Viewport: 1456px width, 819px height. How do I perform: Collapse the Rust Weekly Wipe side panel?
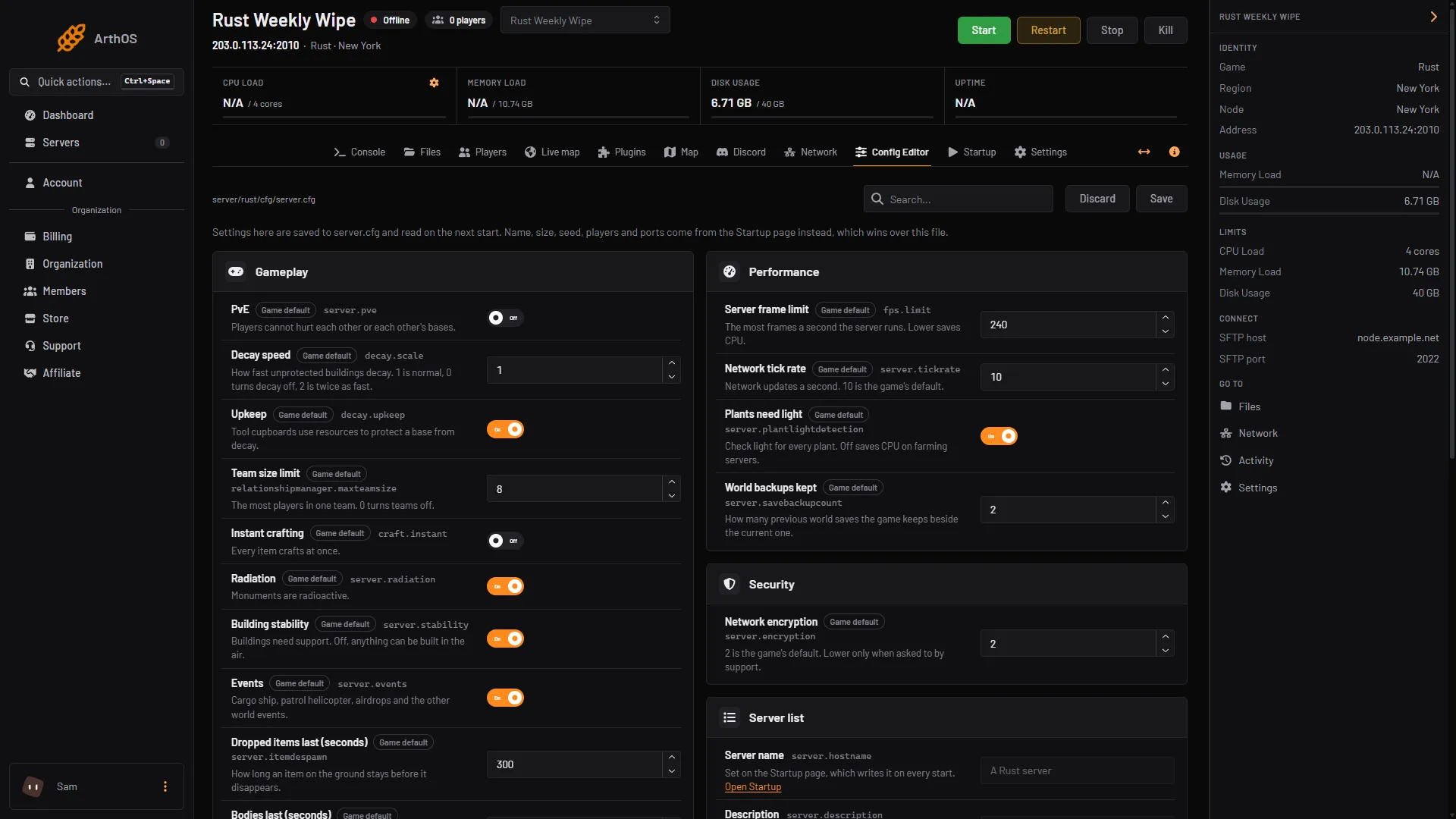point(1433,17)
